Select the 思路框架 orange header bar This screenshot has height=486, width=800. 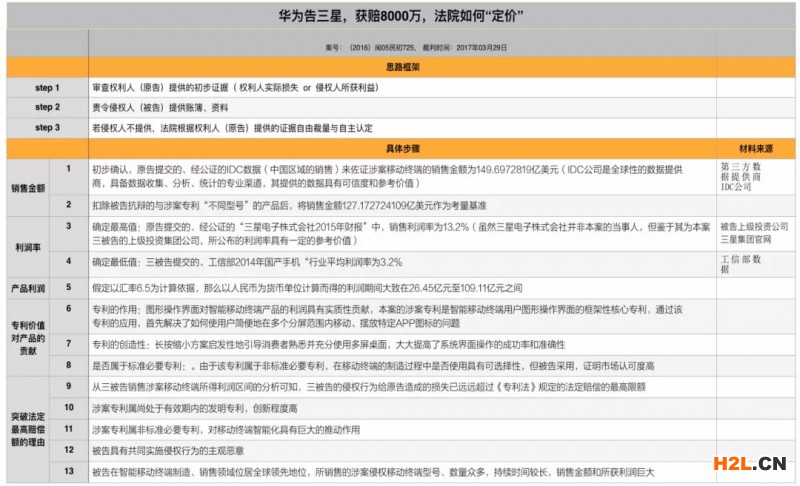pos(400,67)
